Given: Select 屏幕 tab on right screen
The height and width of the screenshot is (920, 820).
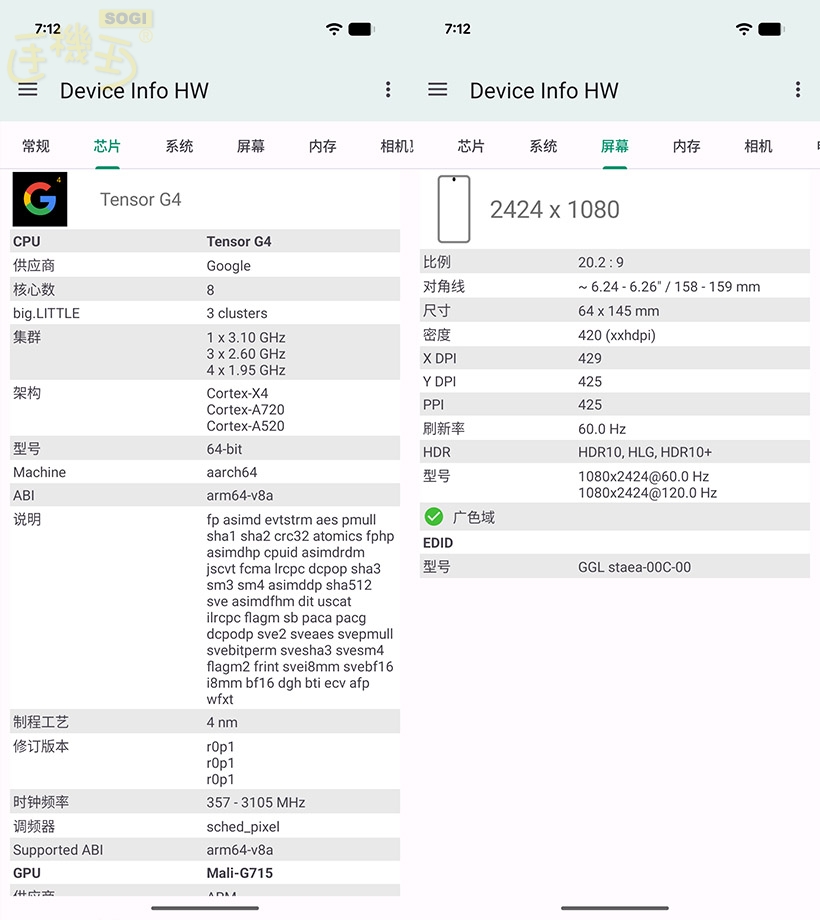Looking at the screenshot, I should tap(615, 146).
